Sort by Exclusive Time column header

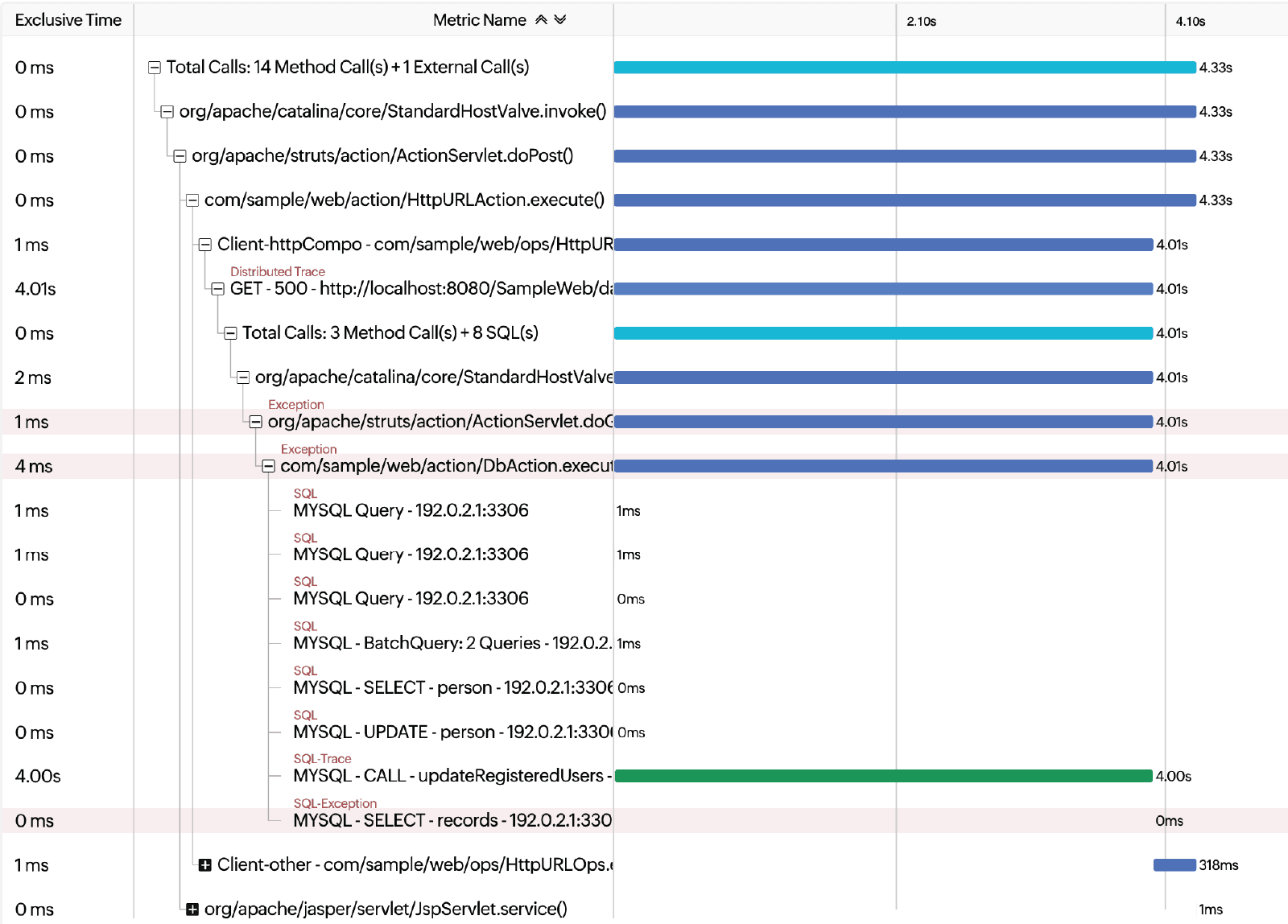(68, 20)
